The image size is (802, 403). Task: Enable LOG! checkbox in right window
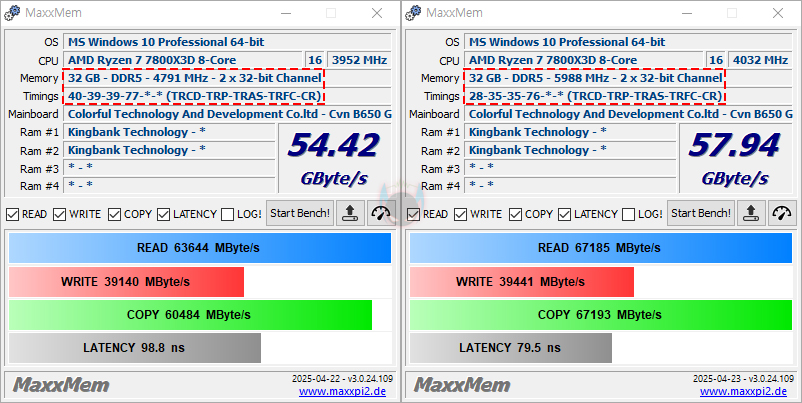coord(629,214)
